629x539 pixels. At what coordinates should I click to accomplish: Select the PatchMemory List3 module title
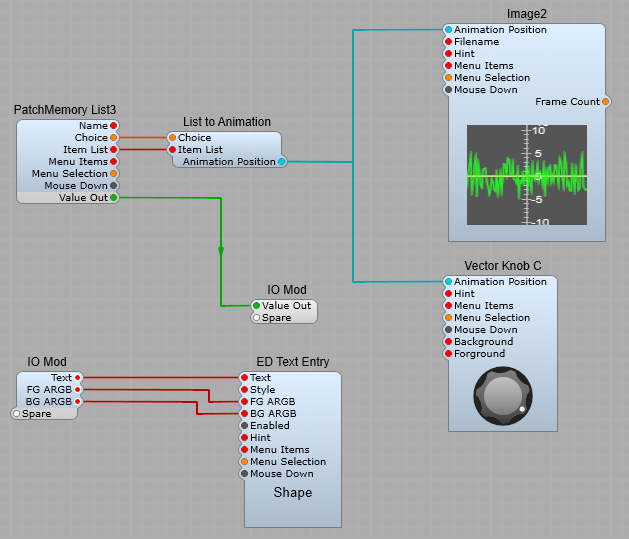tap(65, 109)
